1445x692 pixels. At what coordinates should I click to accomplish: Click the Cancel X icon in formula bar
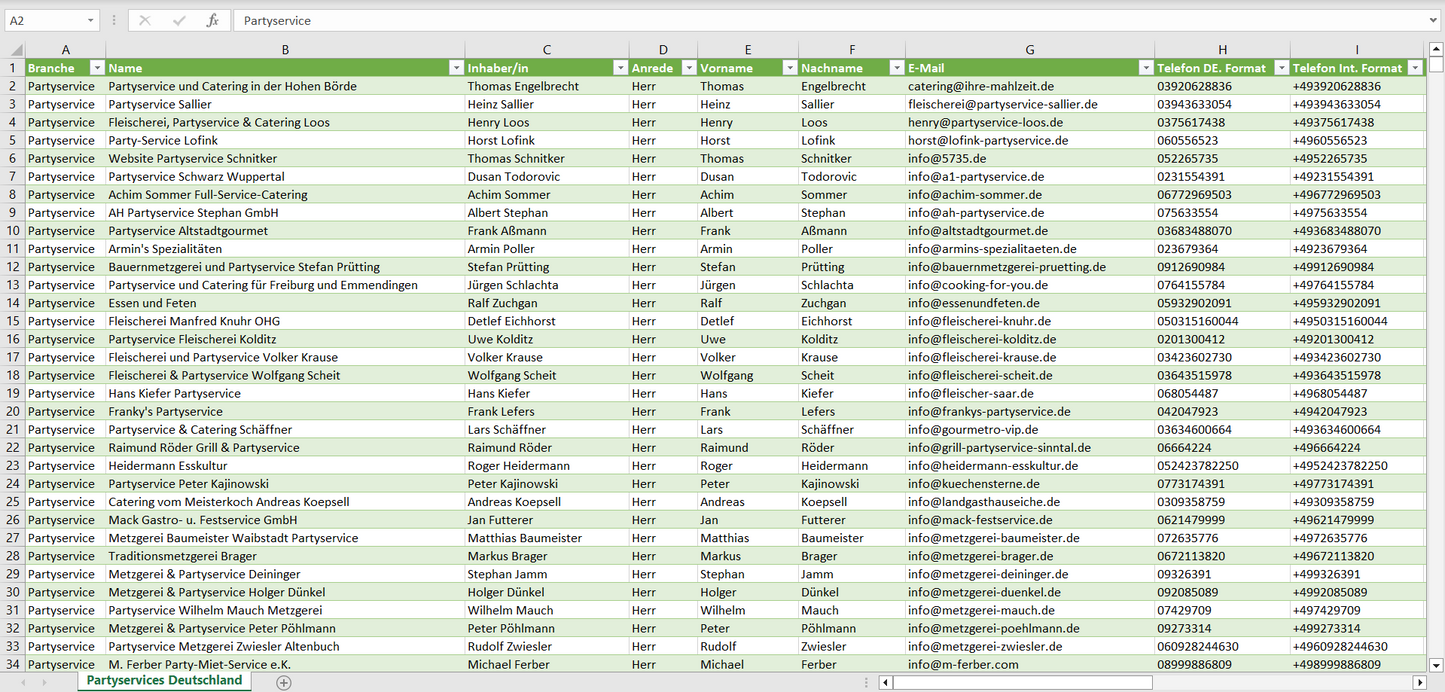coord(145,20)
